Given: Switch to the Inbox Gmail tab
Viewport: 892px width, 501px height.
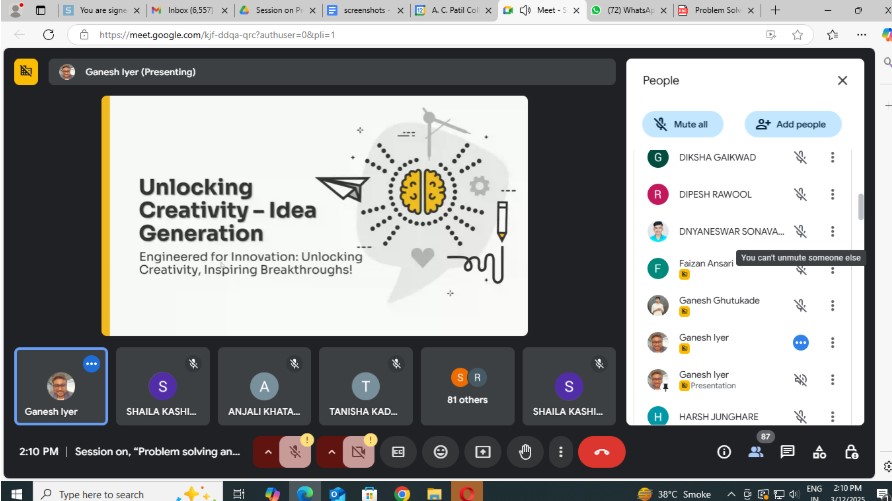Looking at the screenshot, I should pyautogui.click(x=185, y=10).
